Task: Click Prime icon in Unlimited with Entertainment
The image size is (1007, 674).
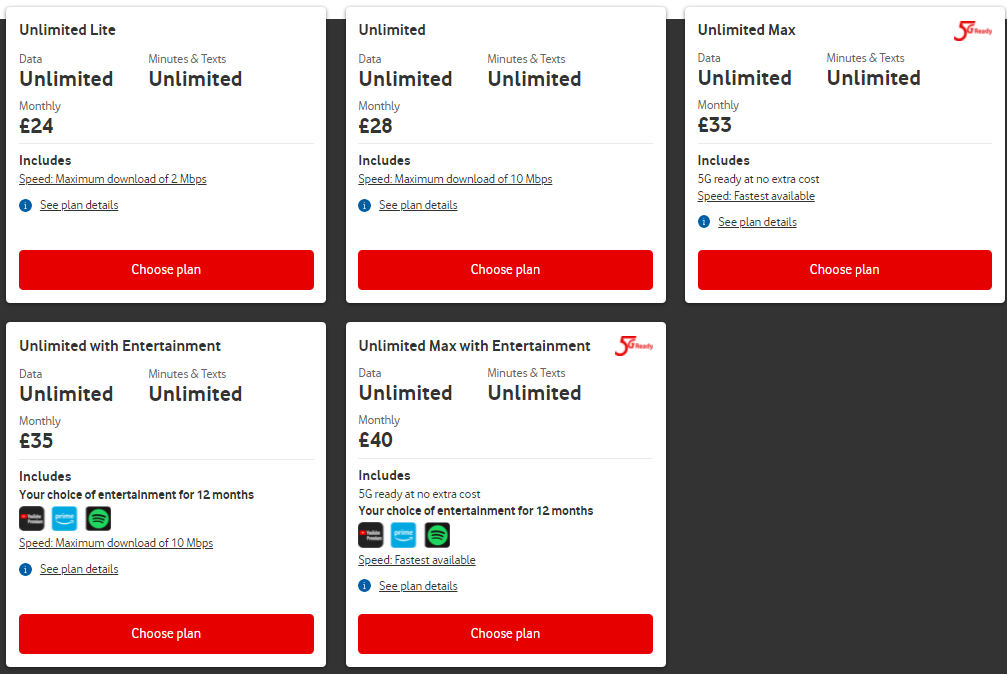Action: tap(65, 518)
